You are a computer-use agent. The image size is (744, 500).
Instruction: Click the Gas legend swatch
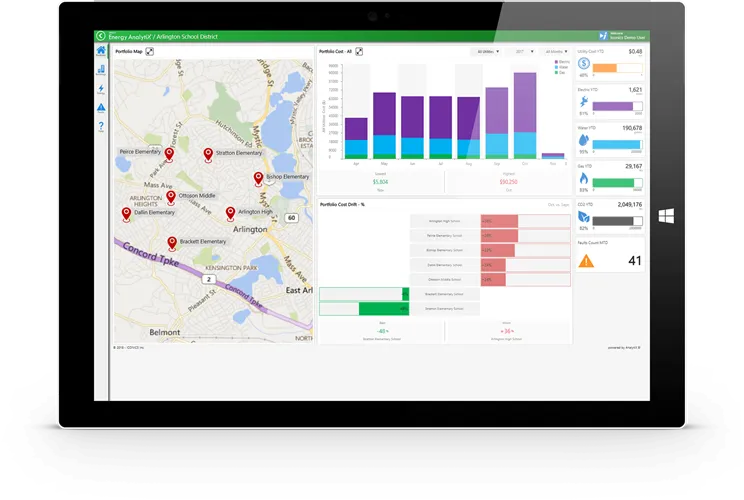(556, 73)
